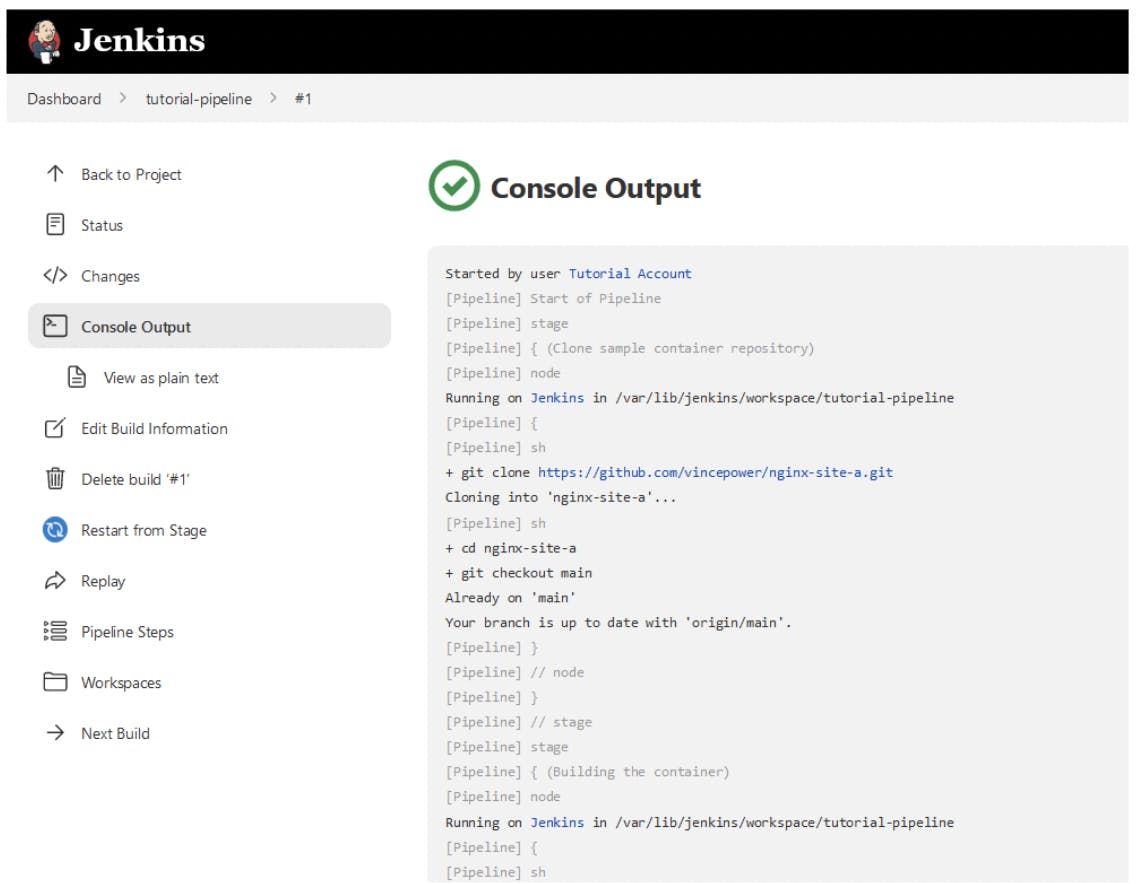Open first Jenkins node link in console
The image size is (1136, 884).
pos(556,398)
